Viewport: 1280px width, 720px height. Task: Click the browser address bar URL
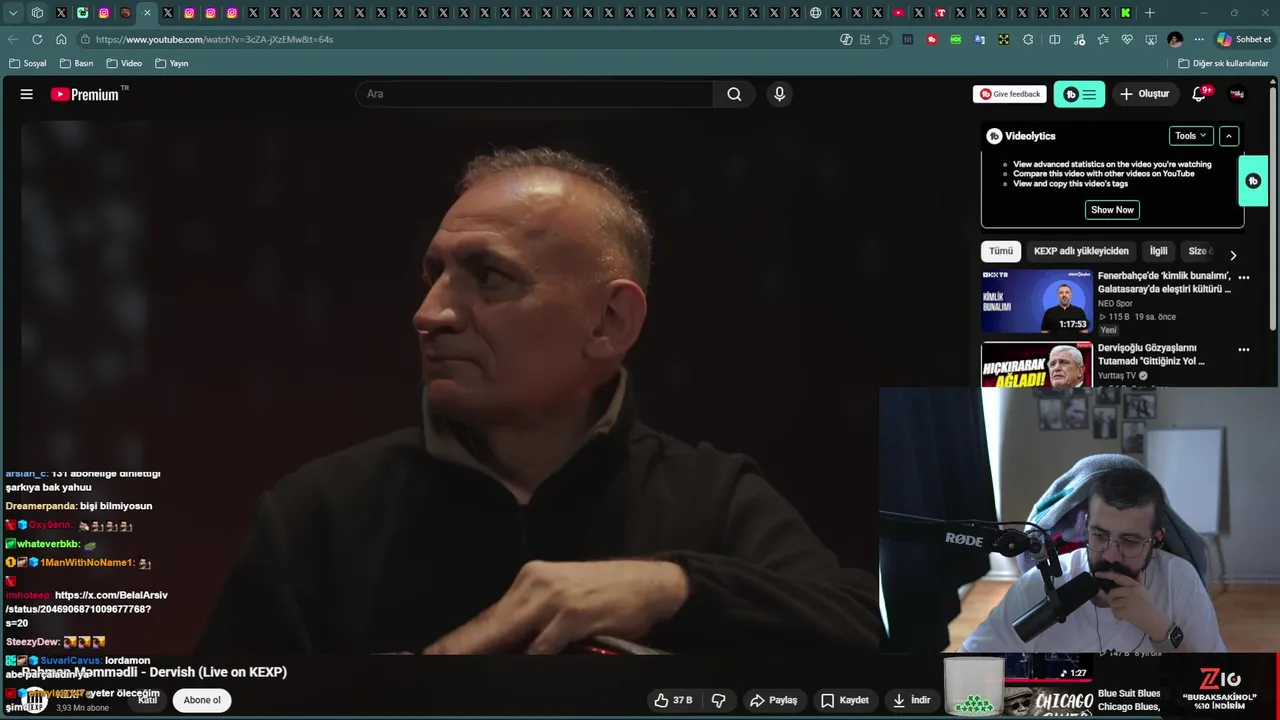pyautogui.click(x=214, y=39)
